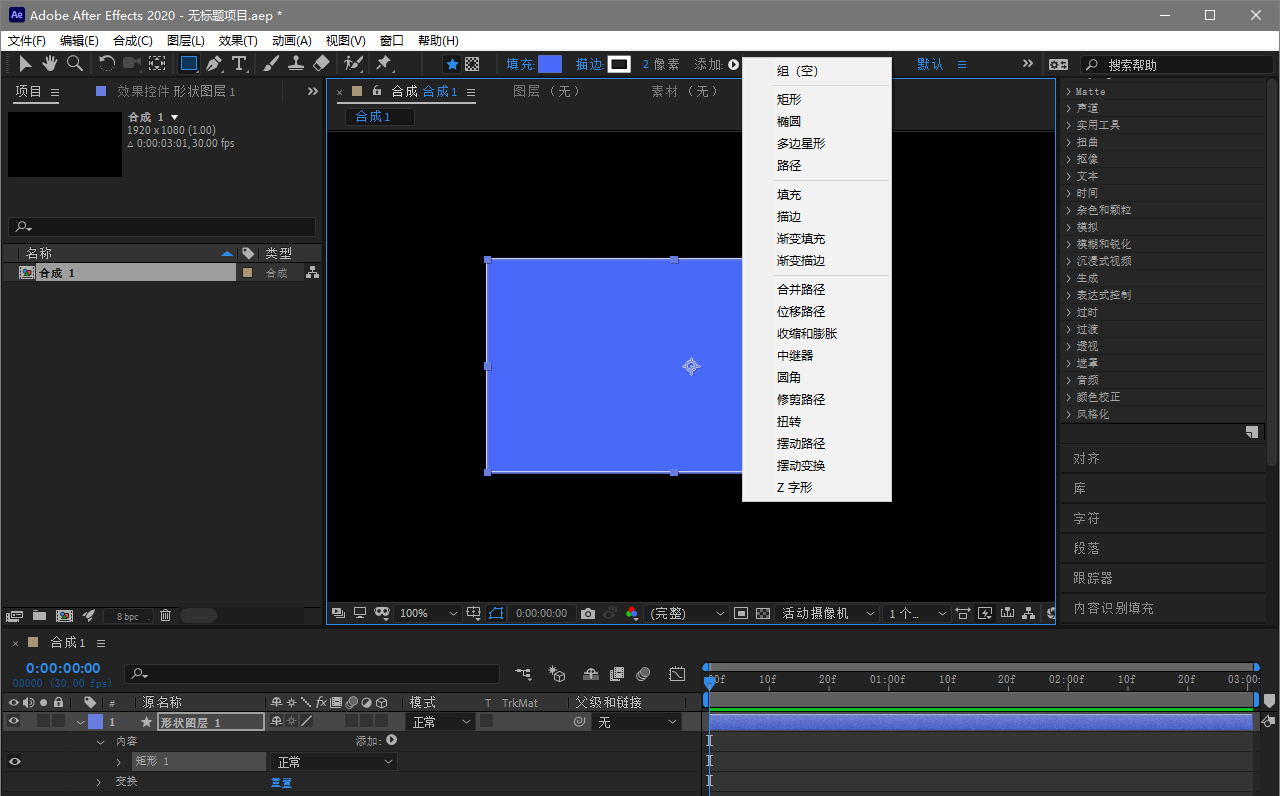Select the Eraser tool
The height and width of the screenshot is (796, 1280).
tap(321, 64)
